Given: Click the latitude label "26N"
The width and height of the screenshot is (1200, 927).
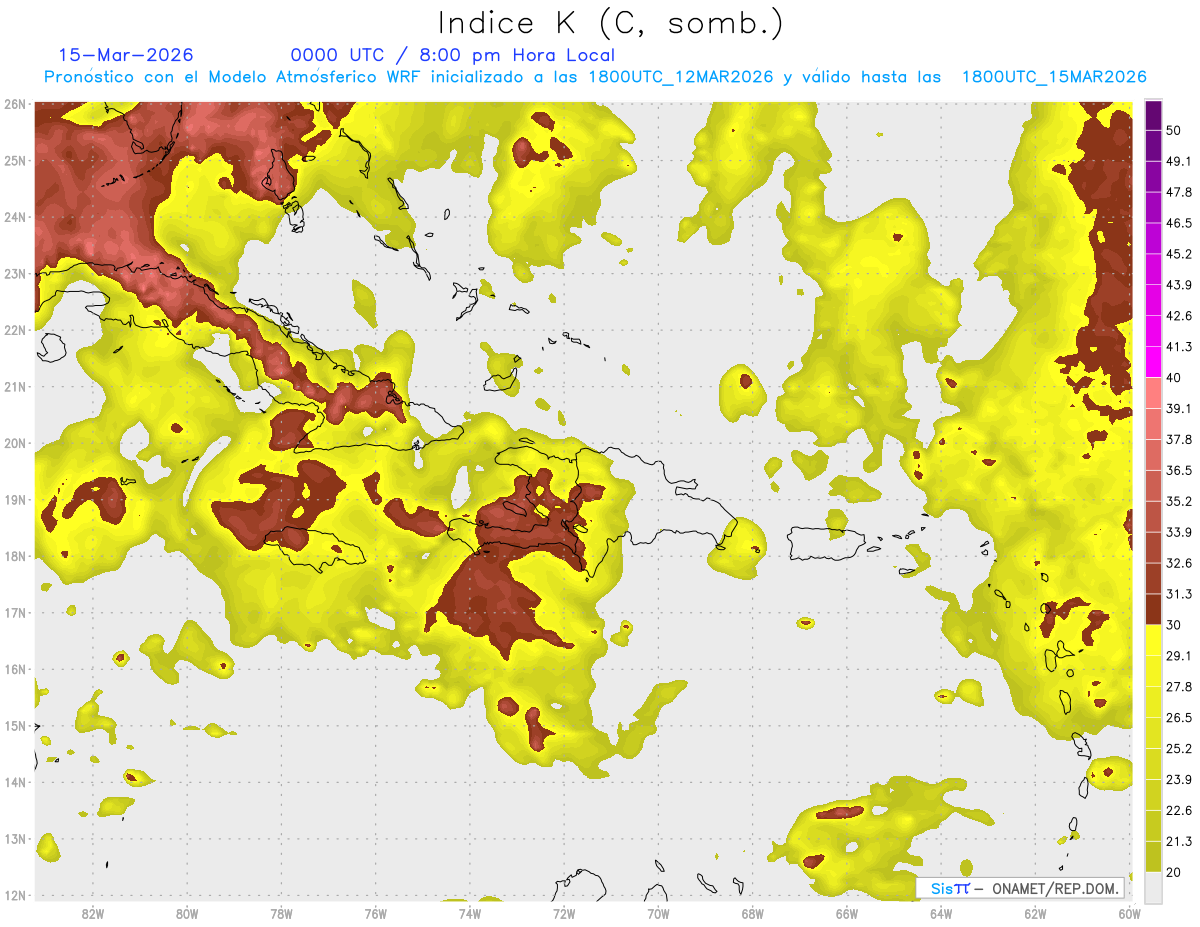Looking at the screenshot, I should tap(15, 104).
